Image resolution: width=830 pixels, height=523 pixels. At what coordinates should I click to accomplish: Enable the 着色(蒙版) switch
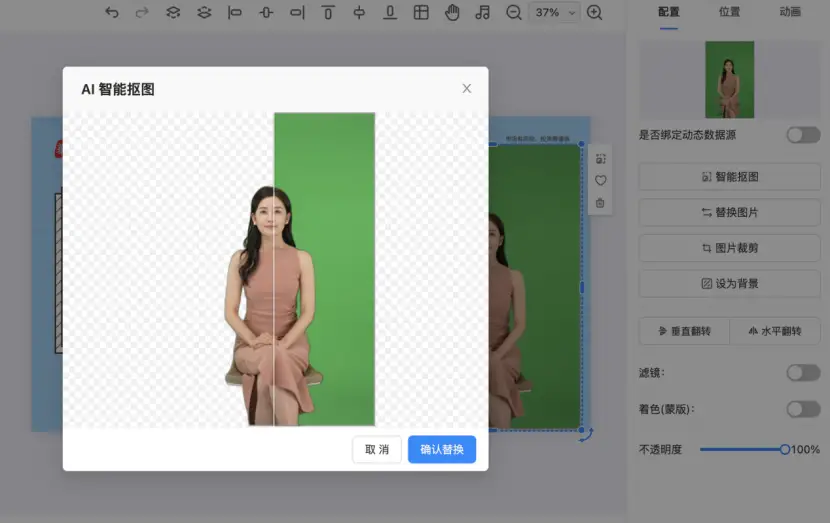[802, 409]
